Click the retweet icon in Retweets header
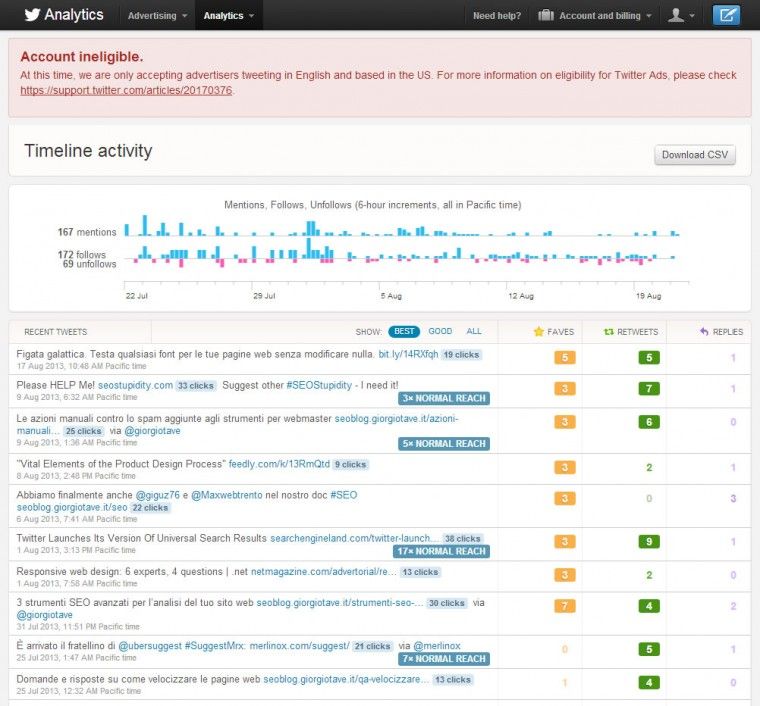 (x=609, y=332)
